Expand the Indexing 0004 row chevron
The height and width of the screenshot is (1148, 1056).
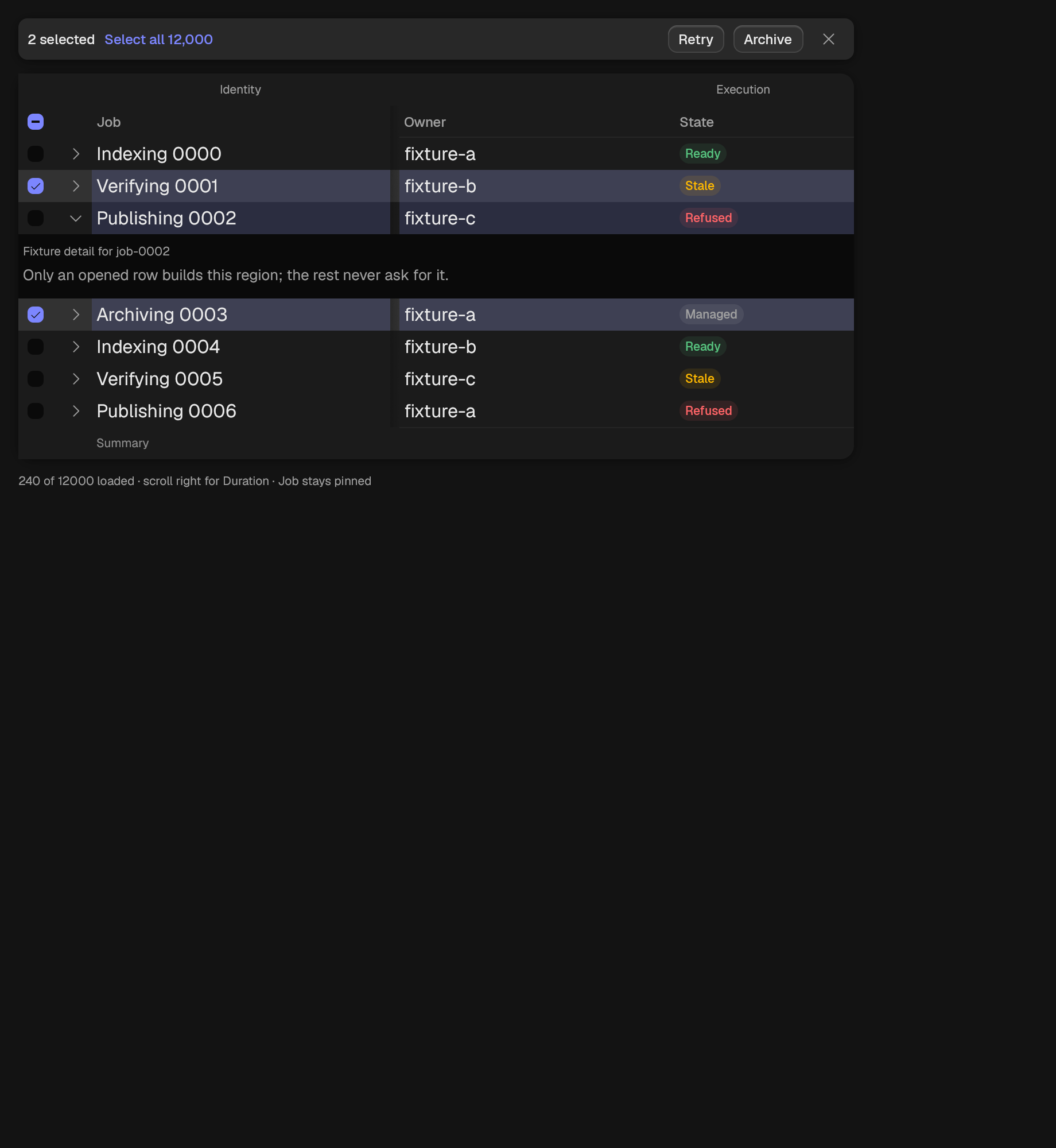pyautogui.click(x=76, y=347)
